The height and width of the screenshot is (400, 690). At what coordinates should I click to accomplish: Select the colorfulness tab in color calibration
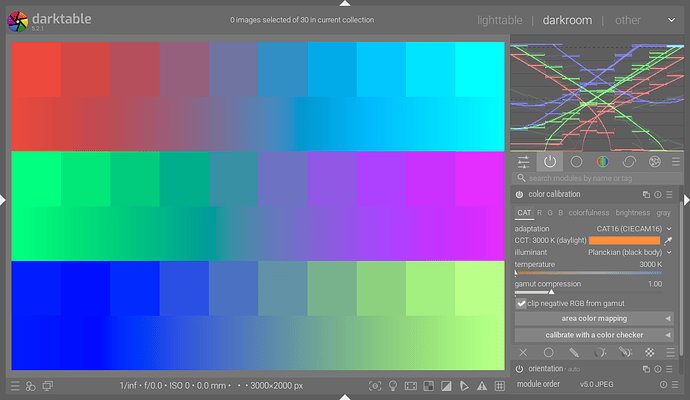click(589, 213)
